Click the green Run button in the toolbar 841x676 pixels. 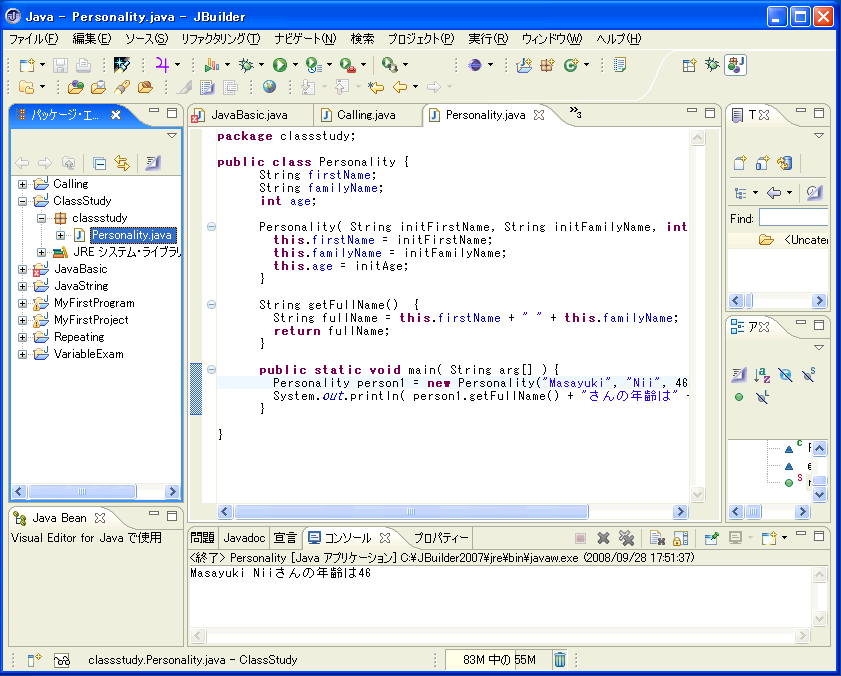click(x=280, y=65)
